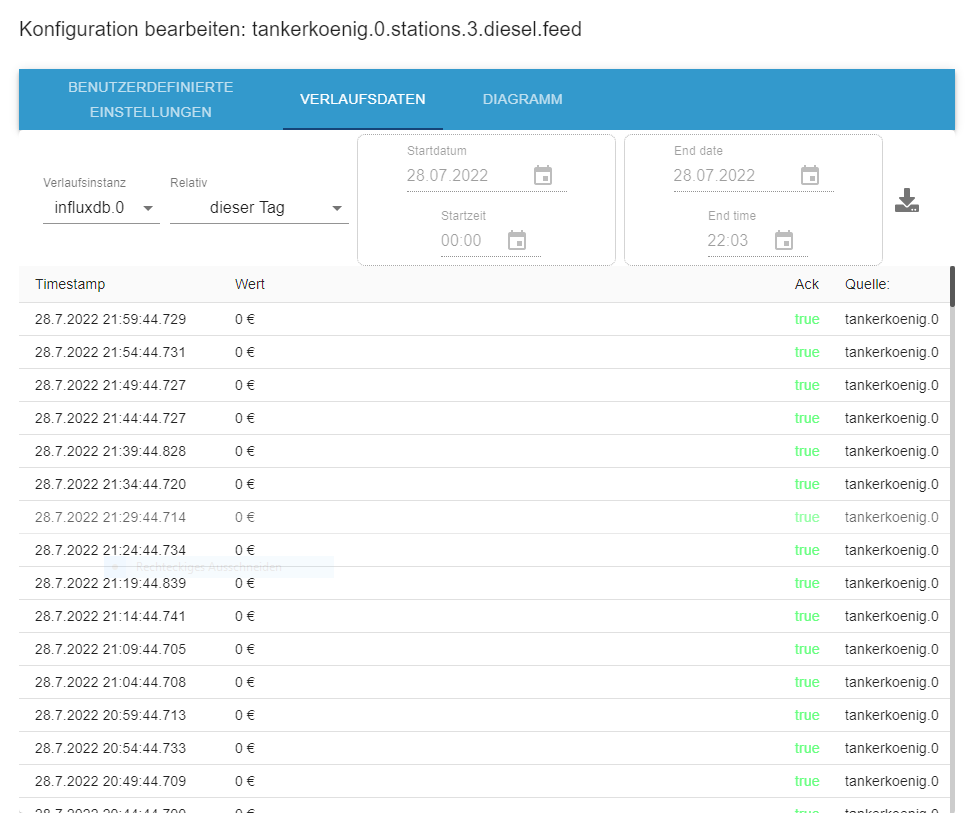Open the End time picker icon
Screen dimensions: 970x814
pos(784,240)
